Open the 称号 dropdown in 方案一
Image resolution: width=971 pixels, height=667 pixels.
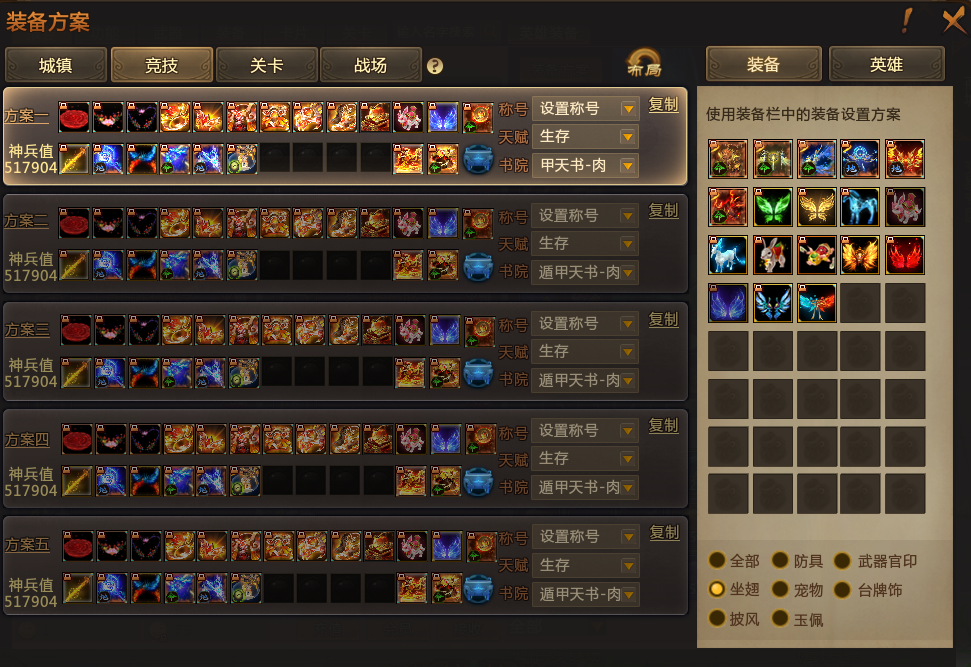(585, 108)
